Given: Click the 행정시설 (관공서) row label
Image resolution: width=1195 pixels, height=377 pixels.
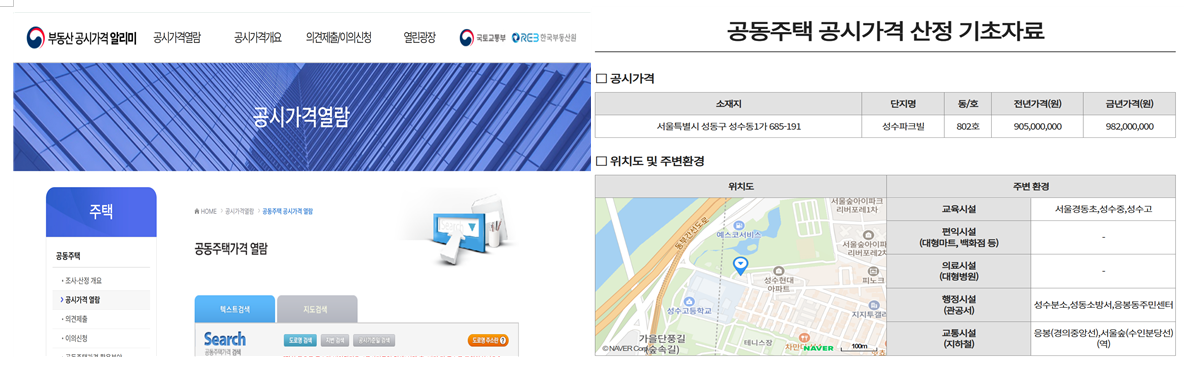Looking at the screenshot, I should (960, 305).
